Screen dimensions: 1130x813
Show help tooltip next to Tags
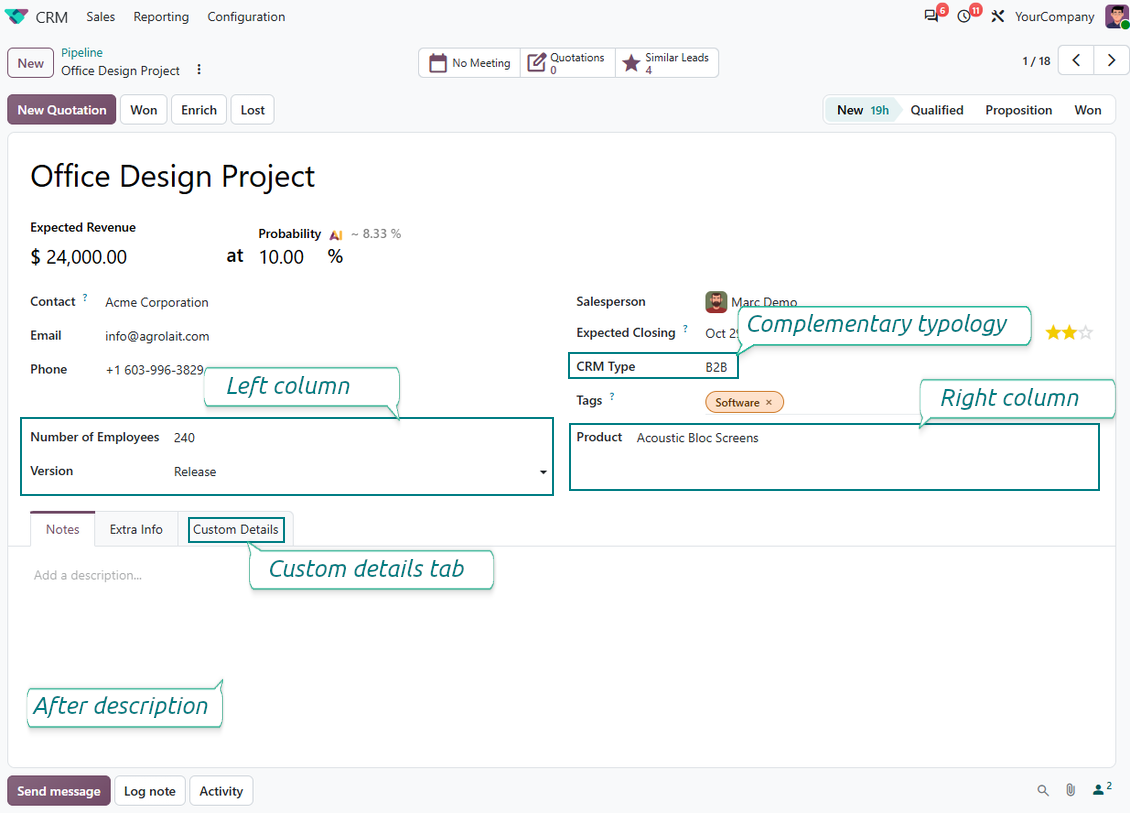click(612, 396)
